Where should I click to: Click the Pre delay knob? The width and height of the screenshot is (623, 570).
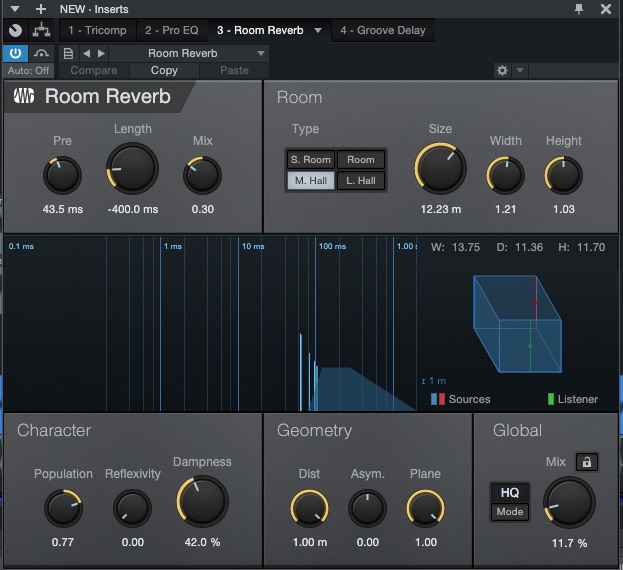[62, 175]
